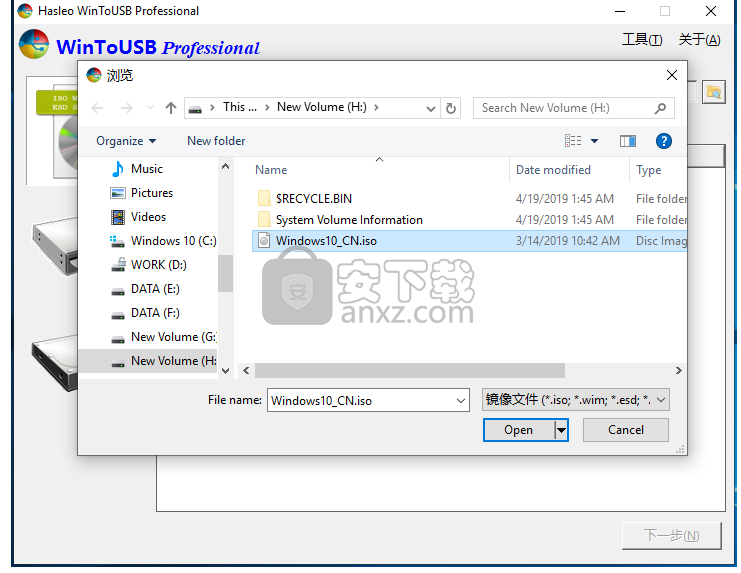Click This ... breadcrumb segment
Viewport: 741px width, 573px height.
(x=240, y=107)
